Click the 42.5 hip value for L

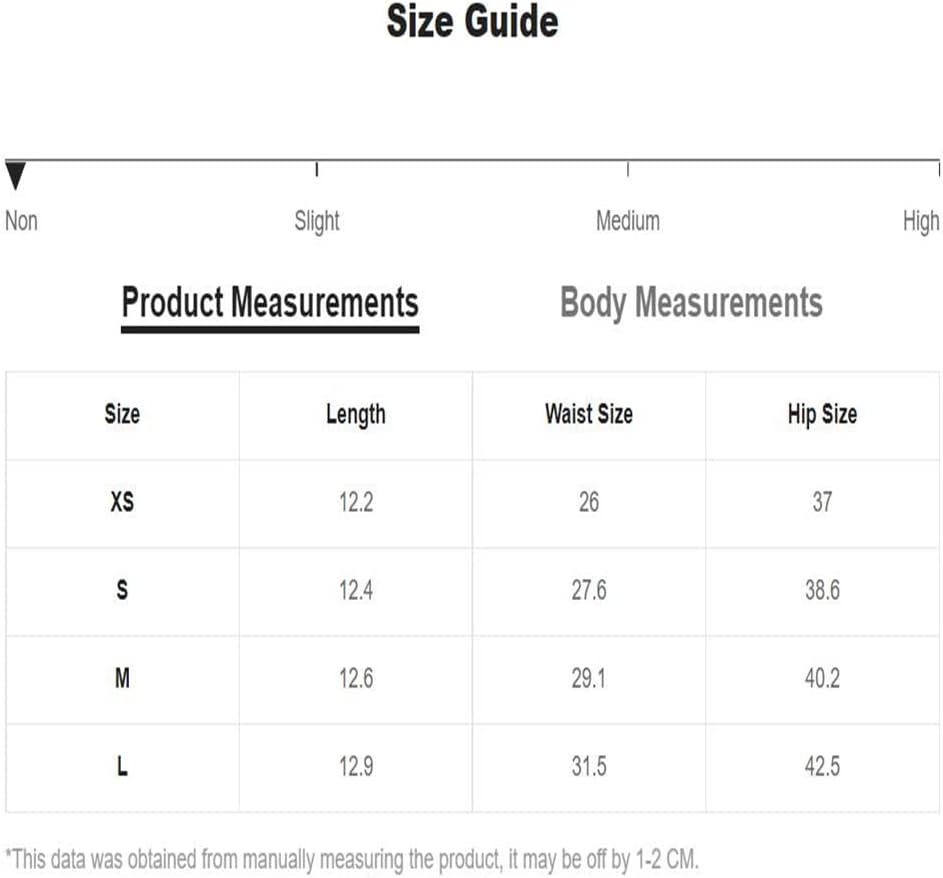pos(822,766)
